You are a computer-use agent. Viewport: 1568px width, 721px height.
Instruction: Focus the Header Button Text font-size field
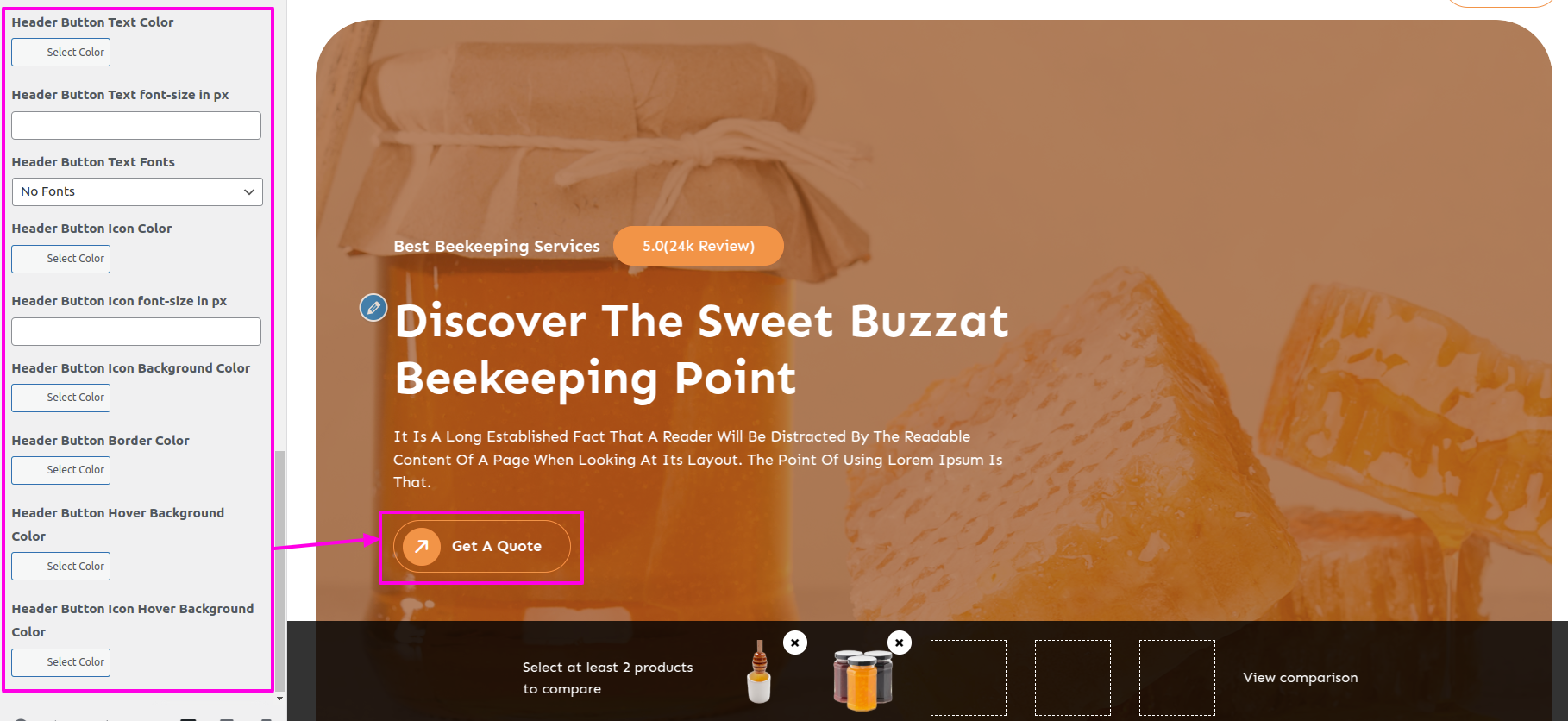[x=136, y=125]
